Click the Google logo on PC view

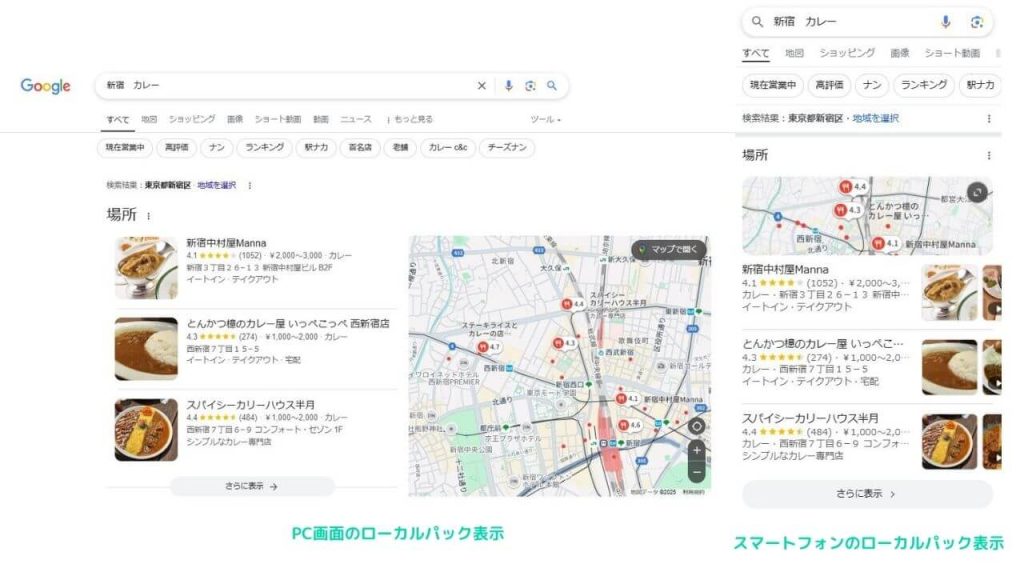click(x=45, y=86)
